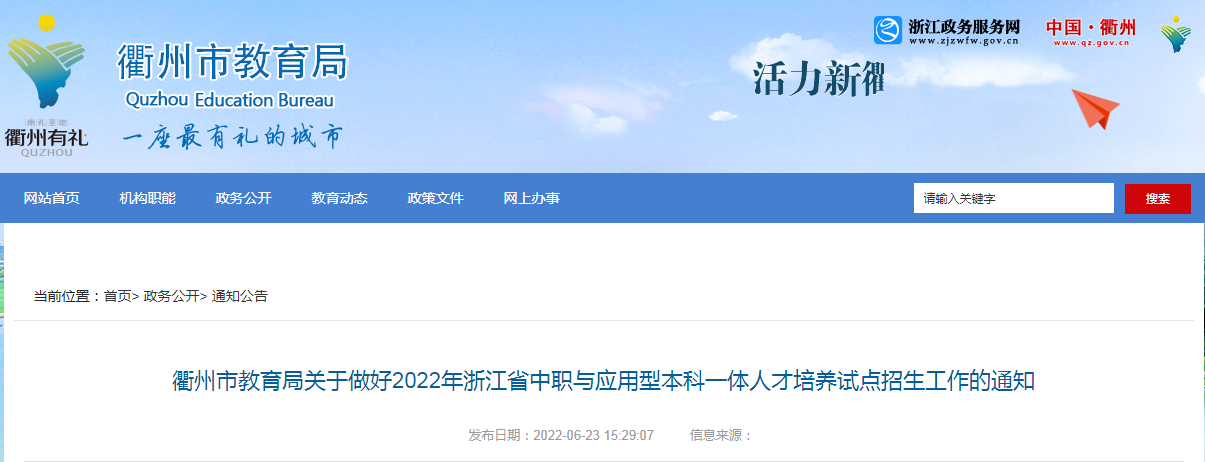This screenshot has height=462, width=1205.
Task: Click the keyword search input field
Action: coord(1014,198)
